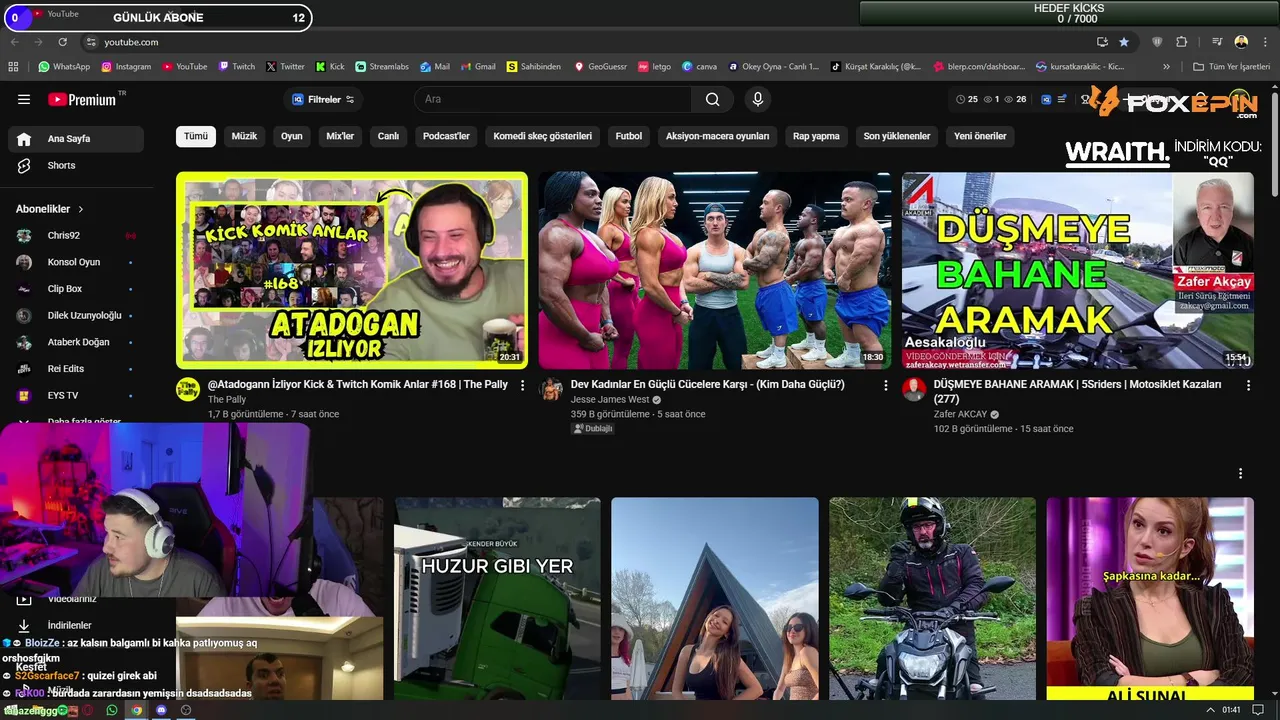Reload the page with the refresh icon
Screen dimensions: 1280x720
63,42
